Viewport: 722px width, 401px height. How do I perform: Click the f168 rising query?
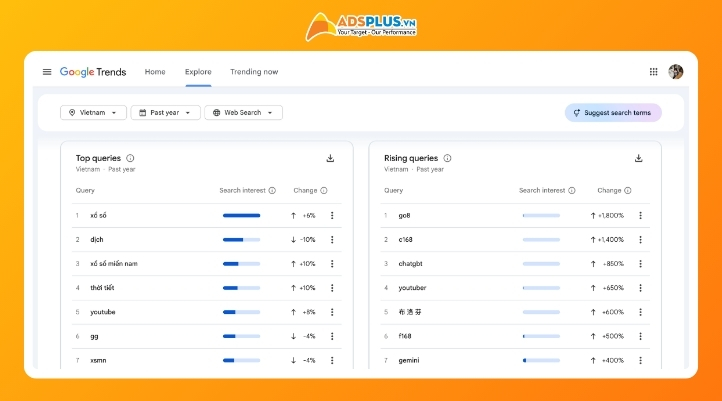click(405, 337)
